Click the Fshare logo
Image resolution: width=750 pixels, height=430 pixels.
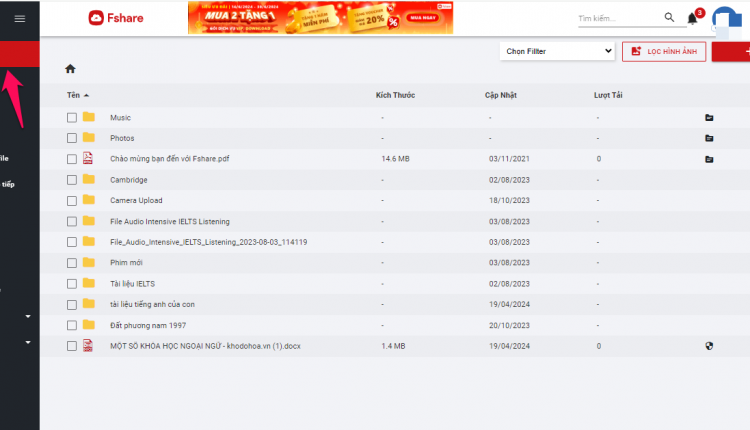coord(116,18)
